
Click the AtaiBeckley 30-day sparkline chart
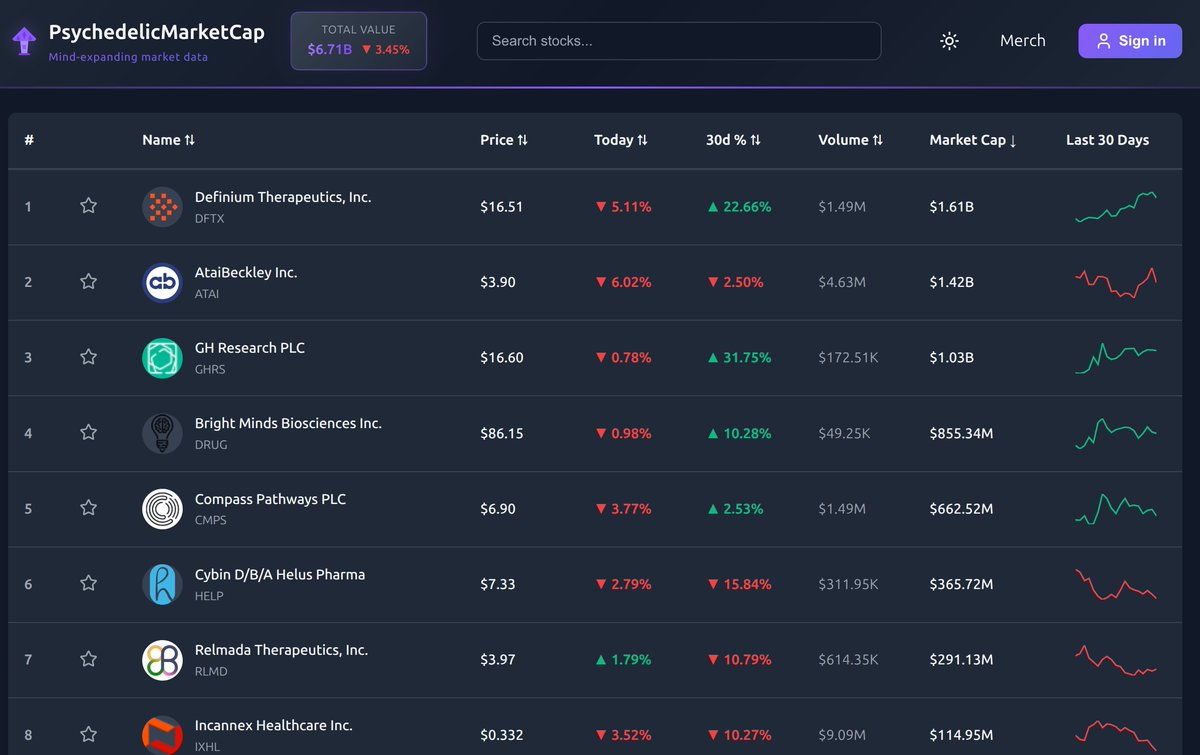click(x=1116, y=282)
